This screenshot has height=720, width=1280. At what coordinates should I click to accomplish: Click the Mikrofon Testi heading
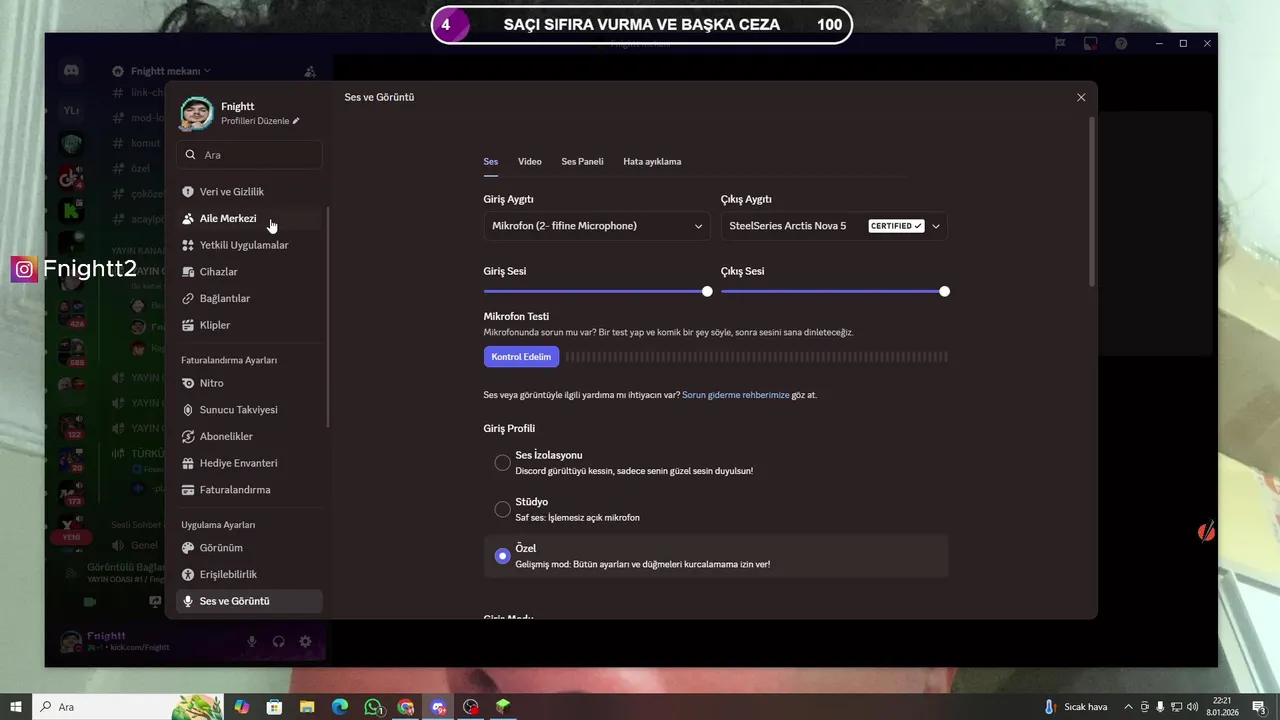coord(516,316)
